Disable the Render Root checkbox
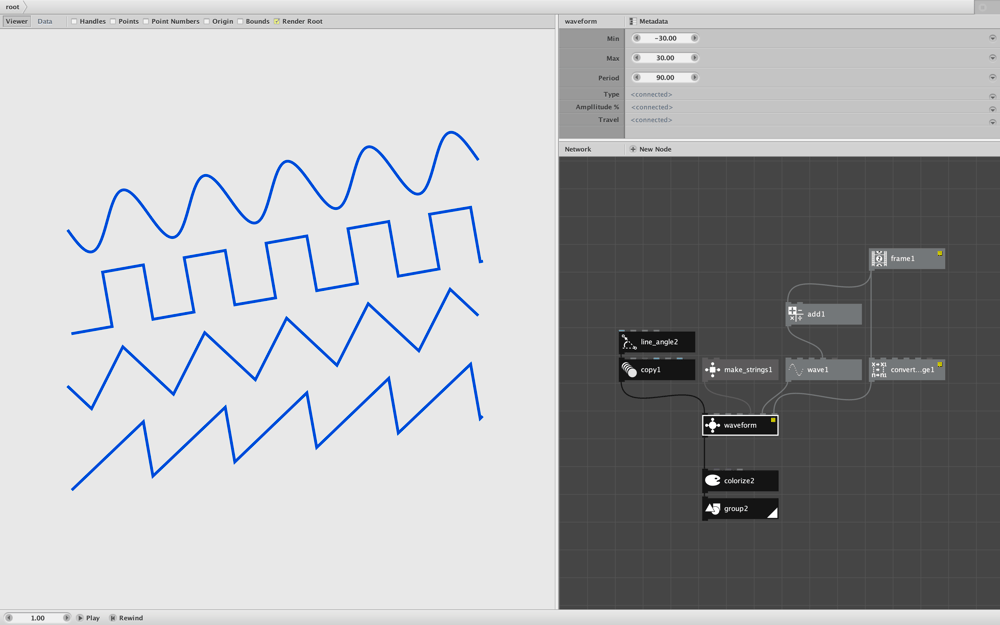The width and height of the screenshot is (1000, 625). pyautogui.click(x=277, y=21)
